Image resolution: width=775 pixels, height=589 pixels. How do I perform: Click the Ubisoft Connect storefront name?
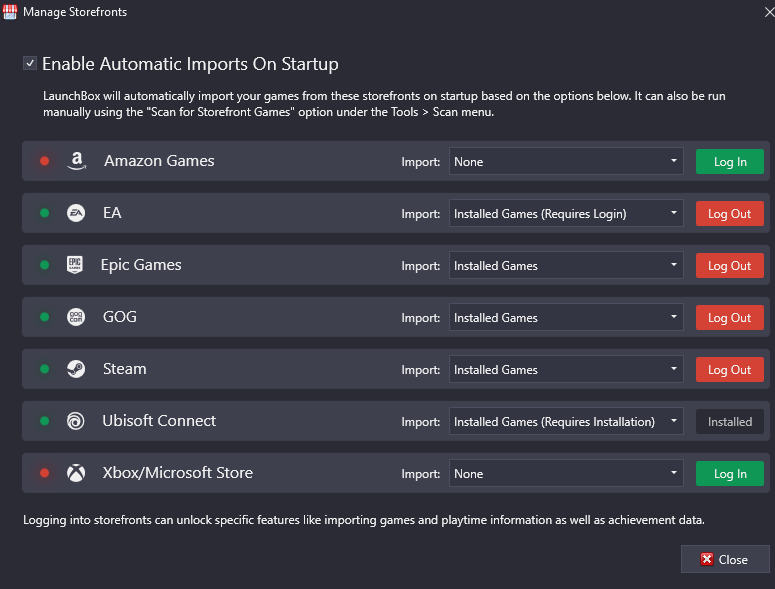click(x=159, y=421)
